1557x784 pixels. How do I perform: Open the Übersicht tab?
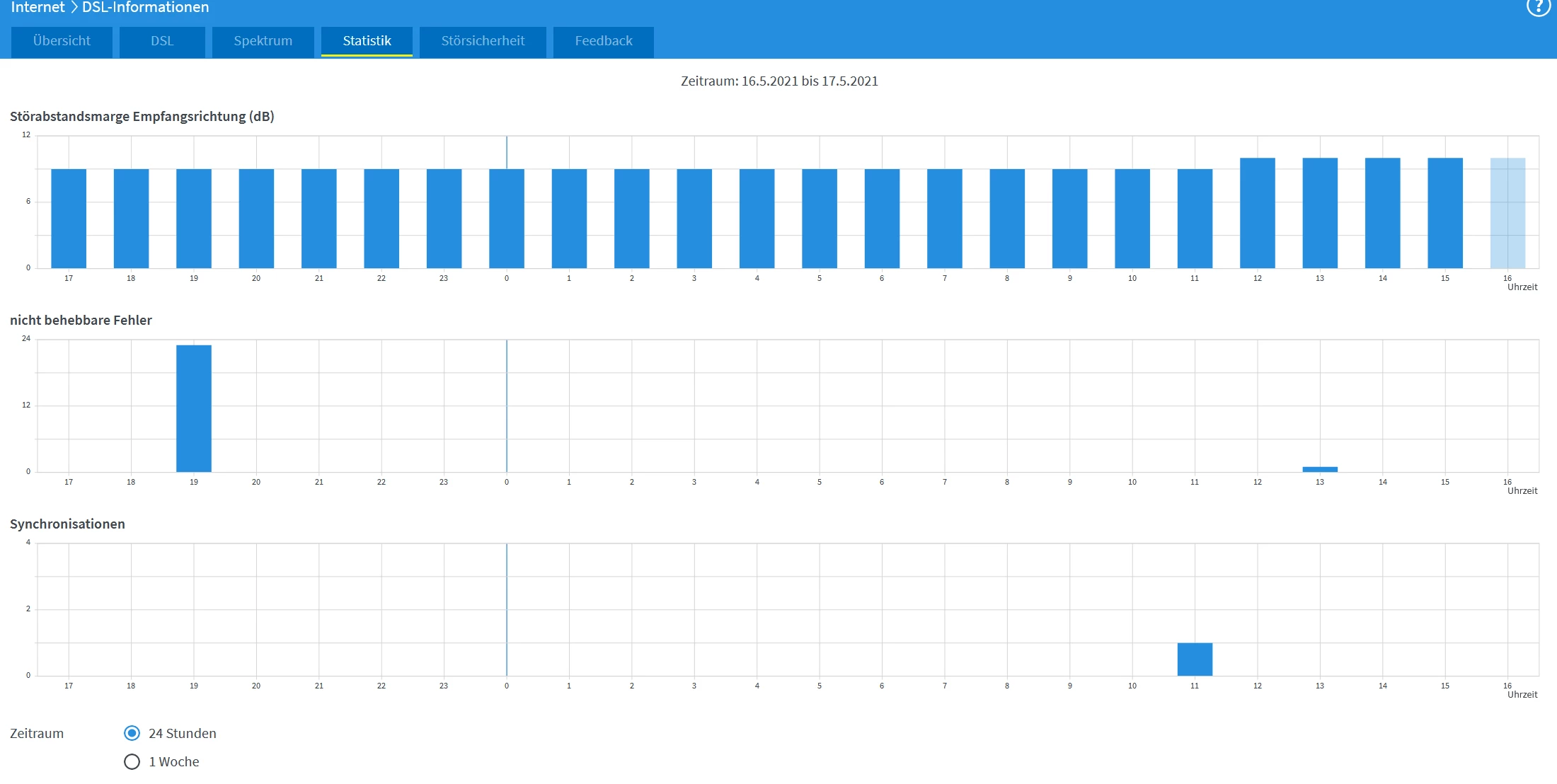point(62,41)
